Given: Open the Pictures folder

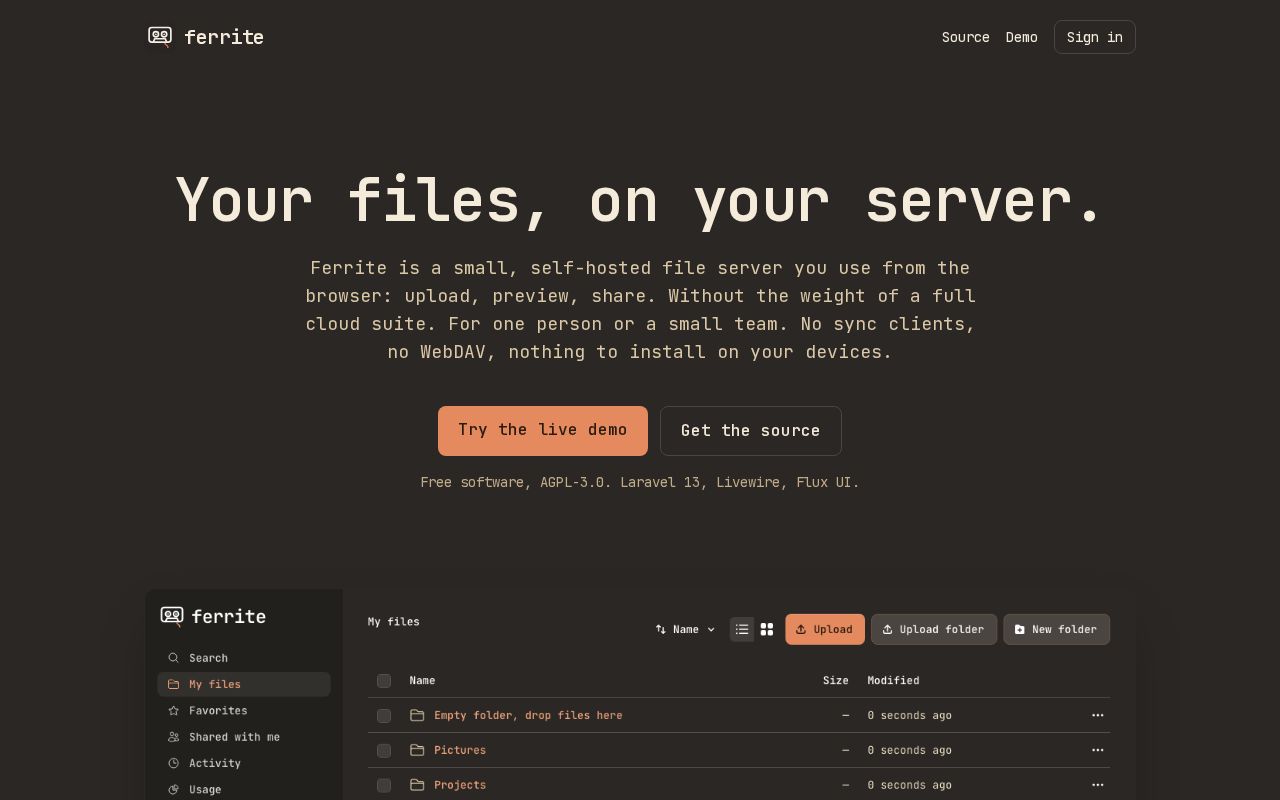Looking at the screenshot, I should pos(460,750).
